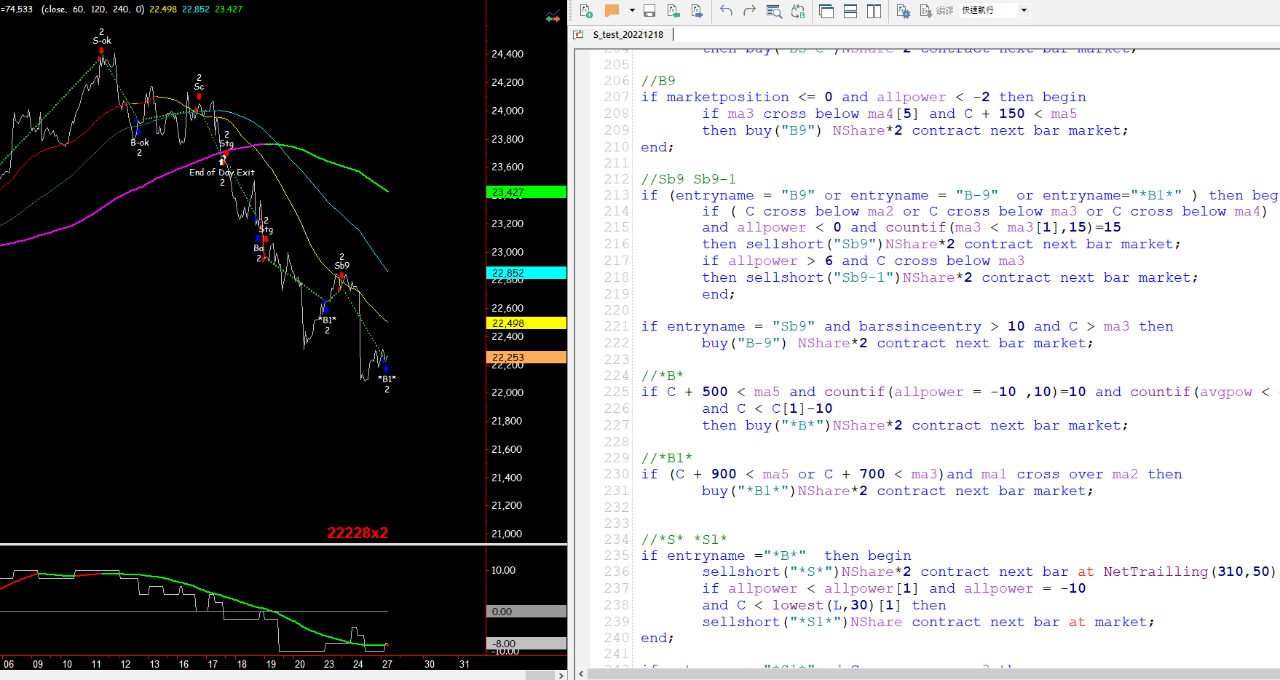This screenshot has width=1280, height=680.
Task: Save the script with the floppy disk icon
Action: click(x=649, y=11)
